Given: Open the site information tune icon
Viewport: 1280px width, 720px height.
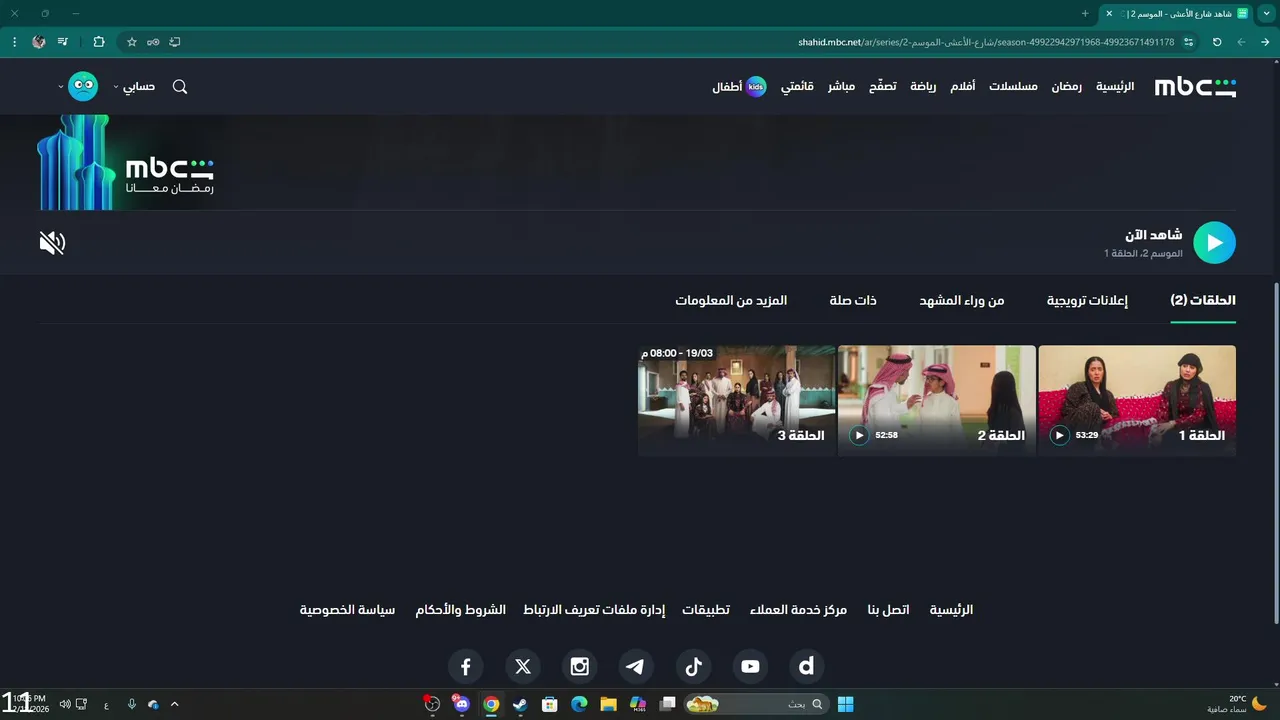Looking at the screenshot, I should pos(1188,42).
